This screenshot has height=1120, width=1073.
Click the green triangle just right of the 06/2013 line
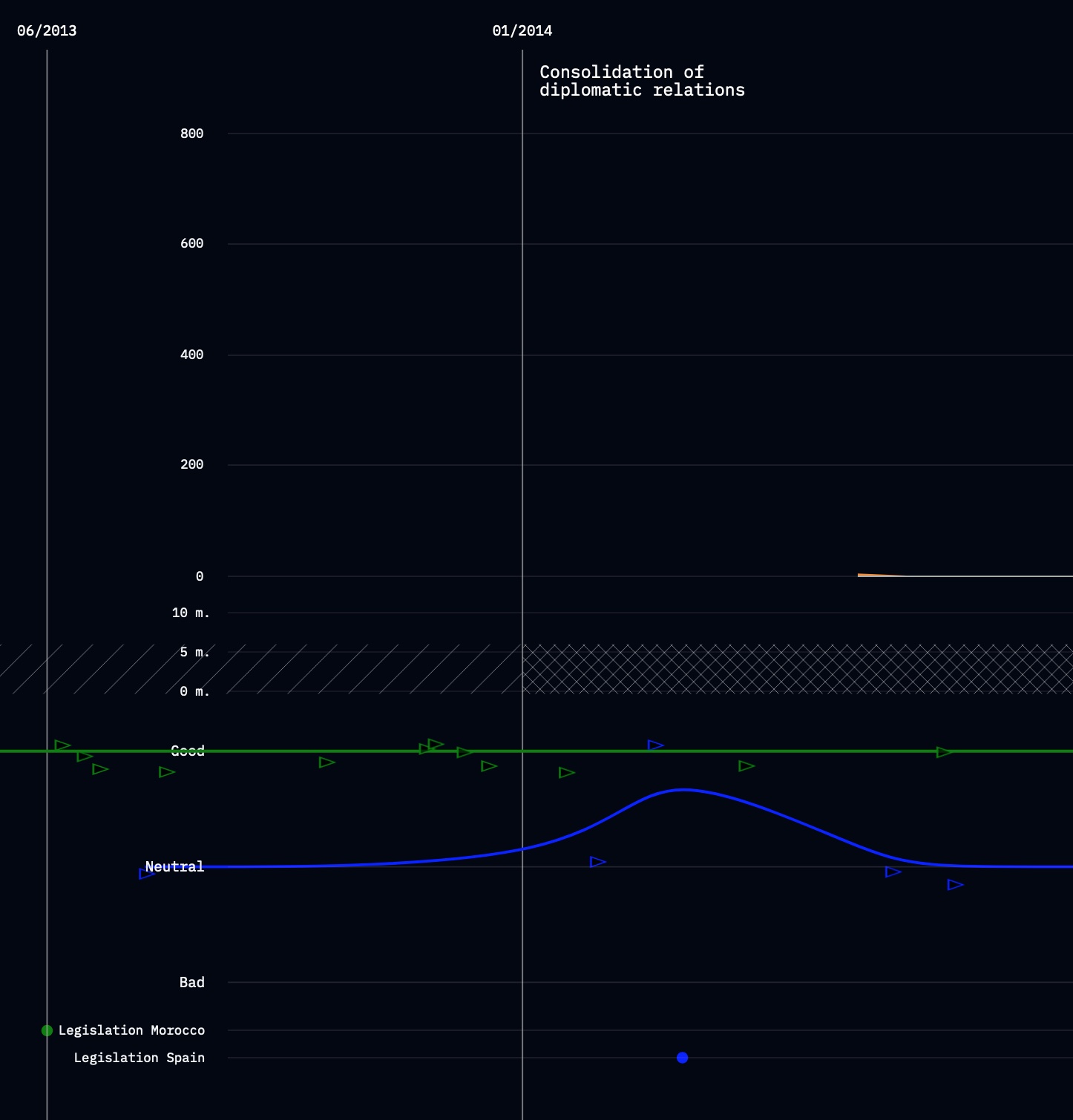[62, 745]
